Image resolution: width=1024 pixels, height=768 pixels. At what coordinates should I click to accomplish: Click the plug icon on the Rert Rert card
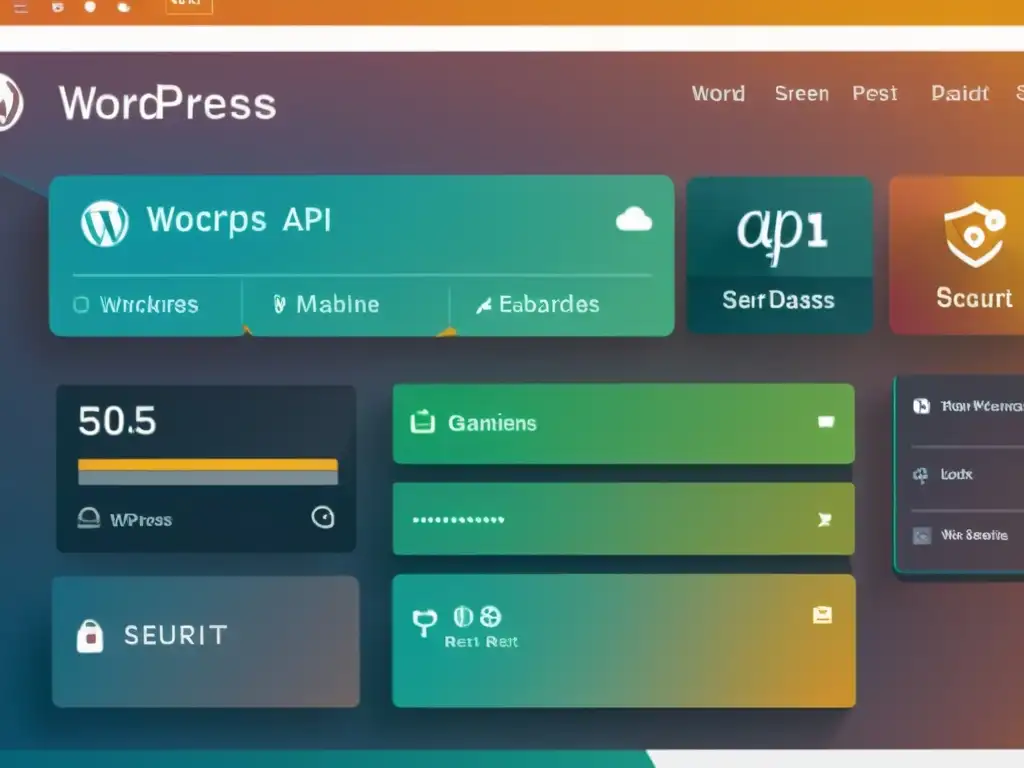tap(424, 622)
